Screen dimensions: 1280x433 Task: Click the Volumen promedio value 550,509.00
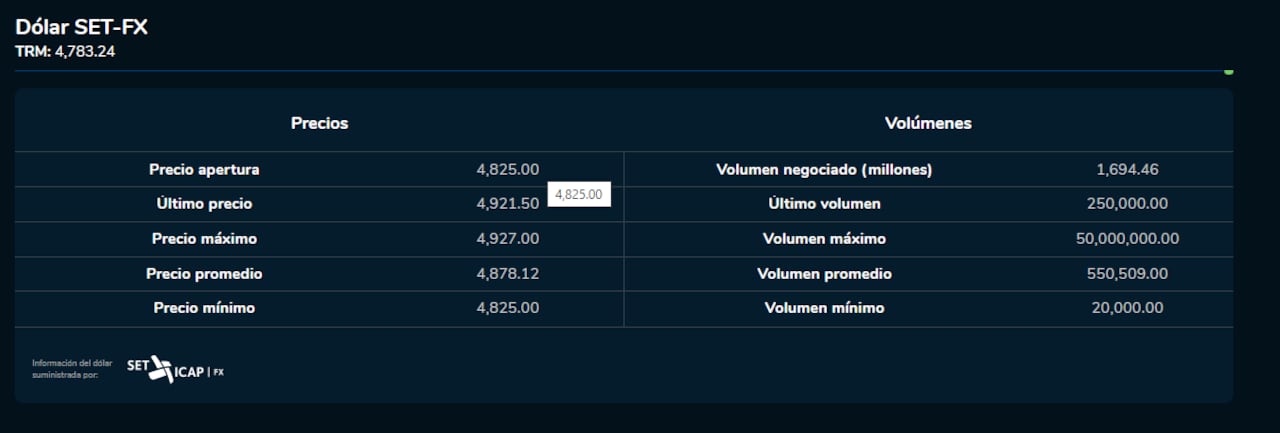[1127, 274]
